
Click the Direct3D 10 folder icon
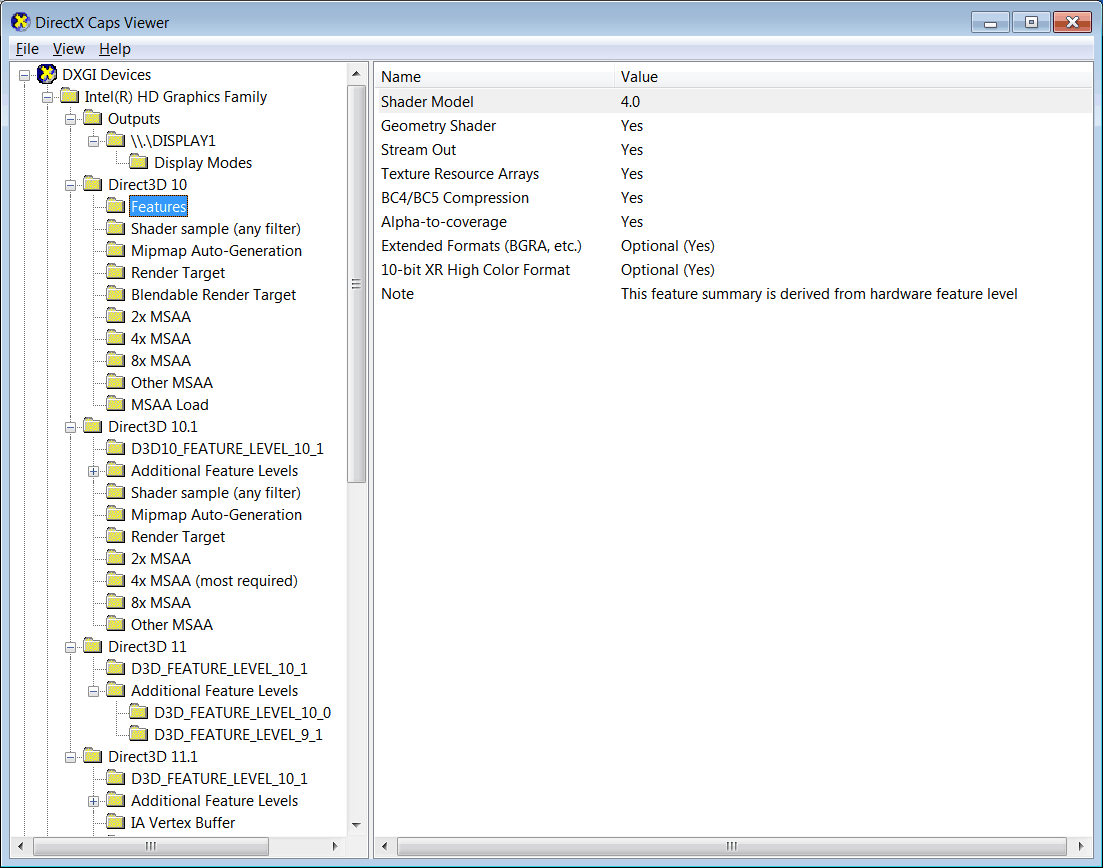tap(93, 184)
